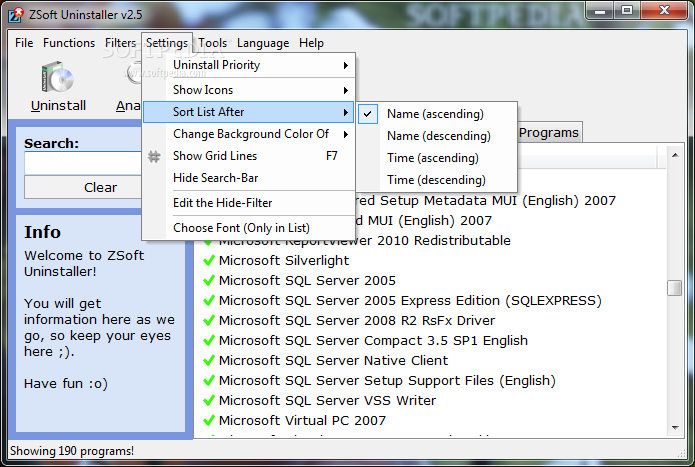Open the File menu
This screenshot has height=467, width=695.
point(24,43)
